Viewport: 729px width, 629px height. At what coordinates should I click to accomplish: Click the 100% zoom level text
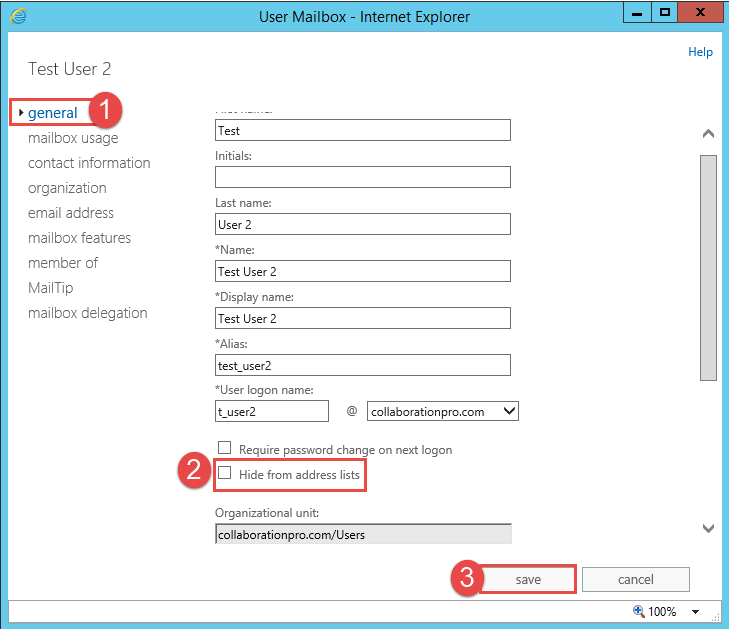[x=662, y=611]
